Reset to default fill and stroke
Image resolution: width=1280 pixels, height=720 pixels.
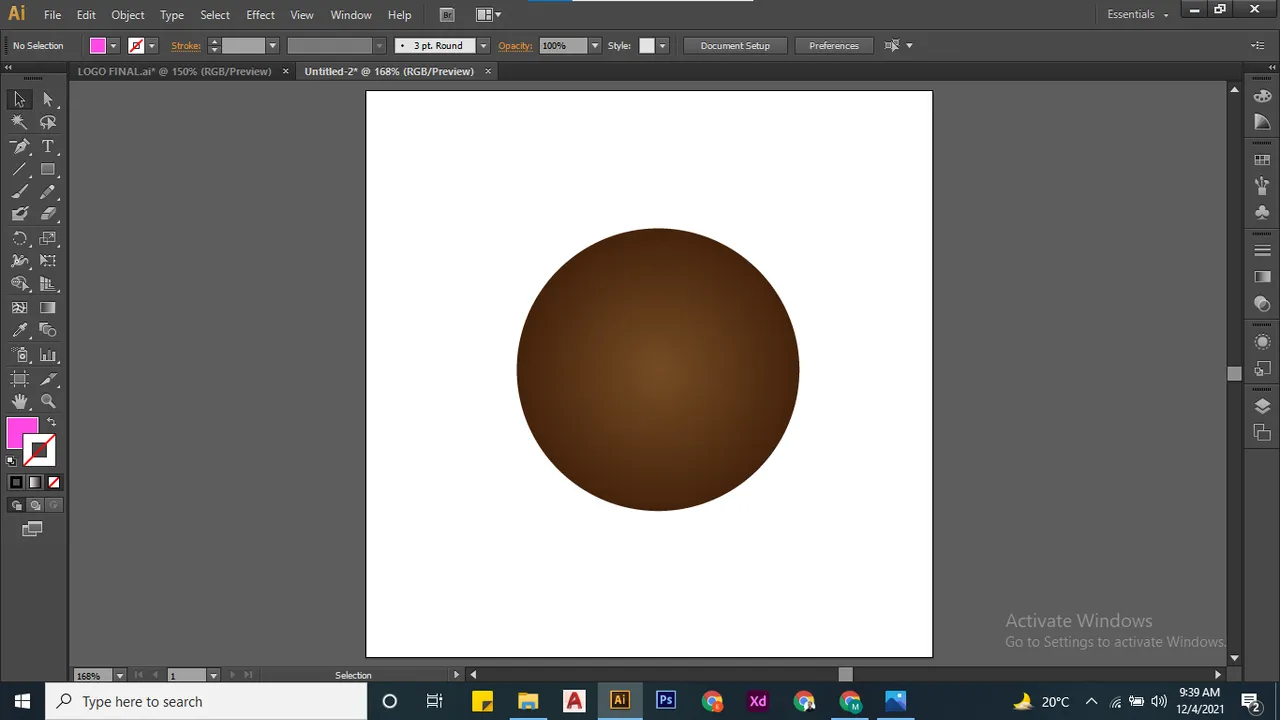tap(11, 461)
